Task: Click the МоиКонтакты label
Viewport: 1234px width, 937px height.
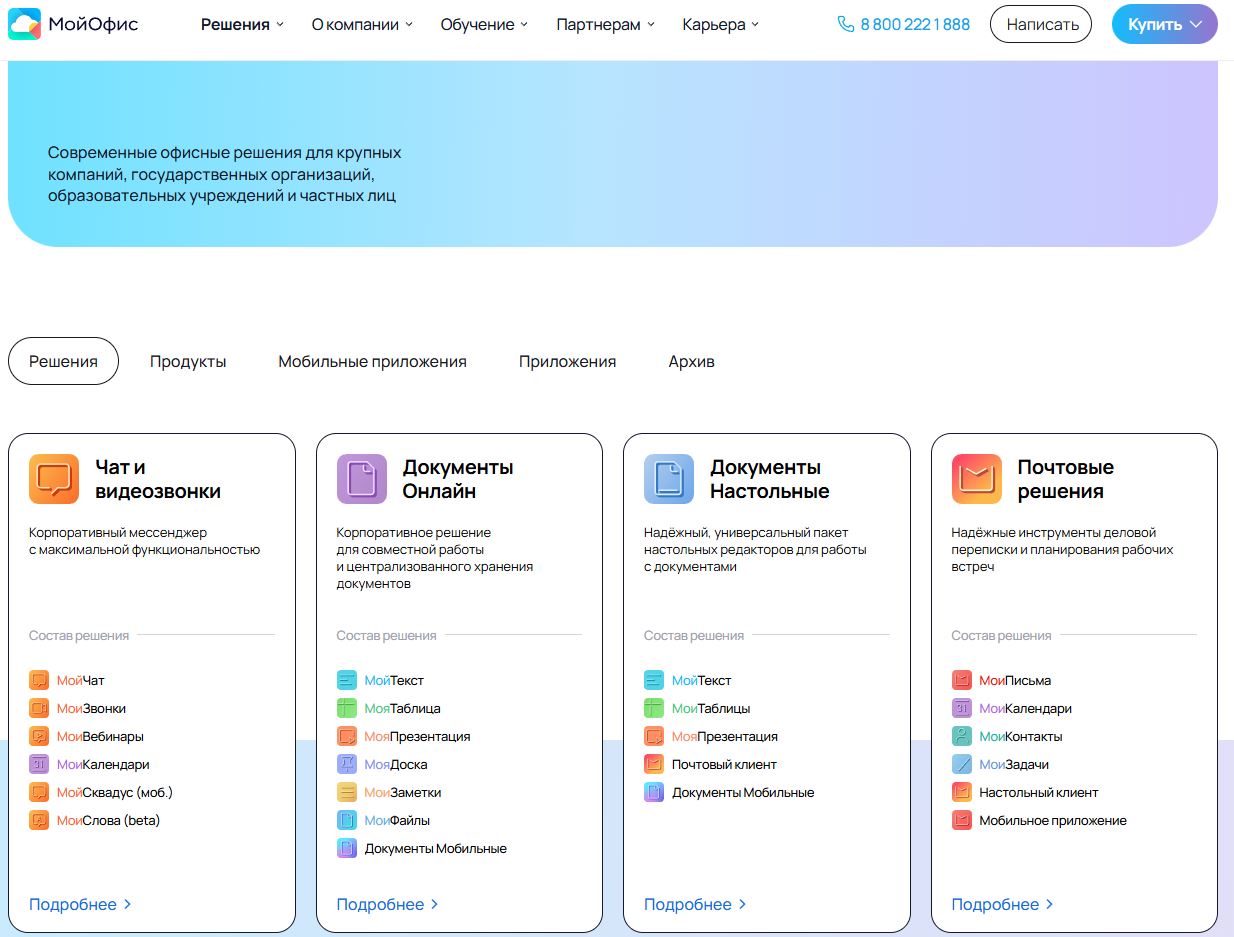Action: click(1021, 736)
